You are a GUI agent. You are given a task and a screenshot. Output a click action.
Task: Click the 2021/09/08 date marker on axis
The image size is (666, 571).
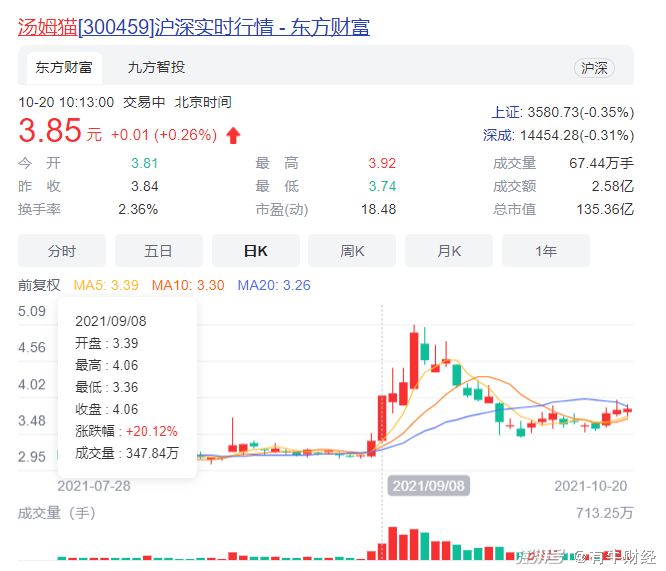pyautogui.click(x=429, y=486)
